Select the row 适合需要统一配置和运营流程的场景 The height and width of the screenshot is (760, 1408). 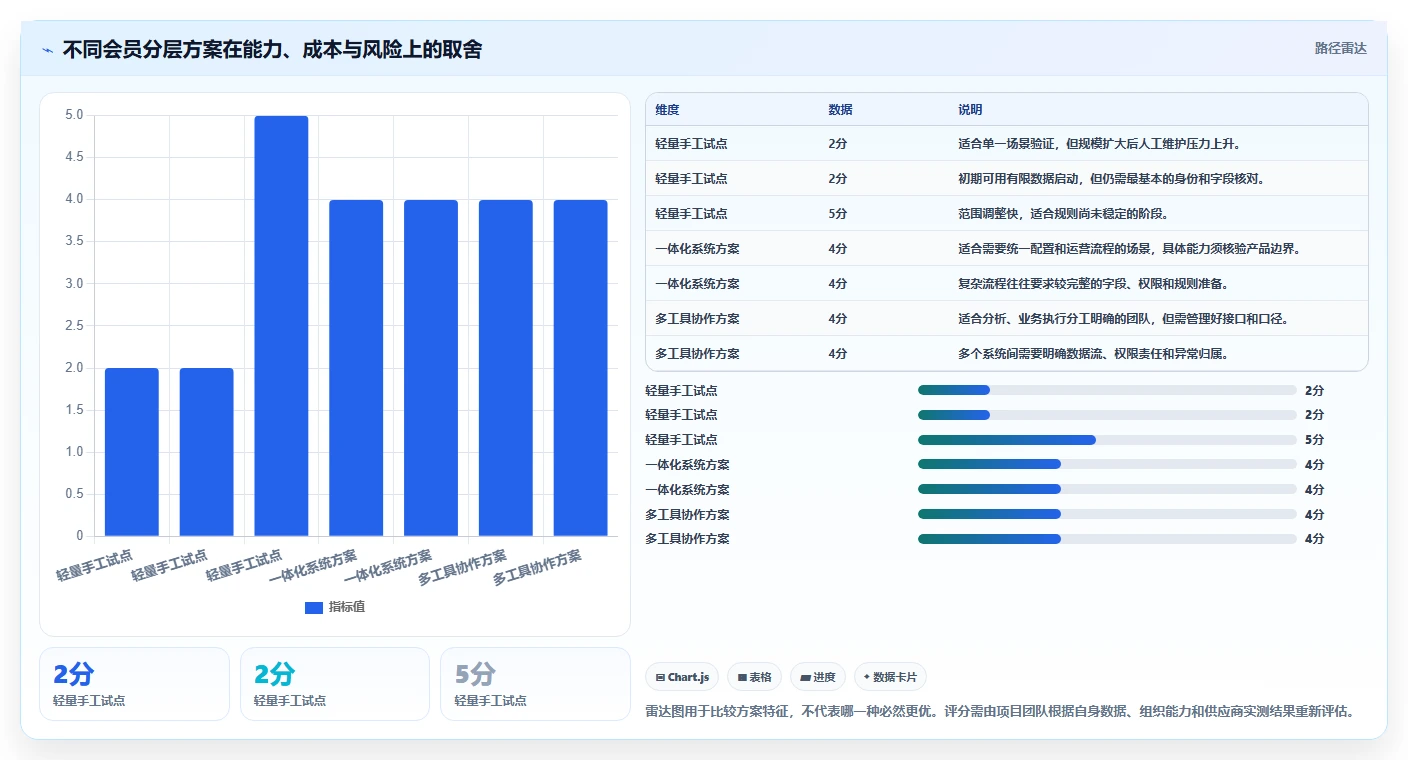(x=1007, y=249)
